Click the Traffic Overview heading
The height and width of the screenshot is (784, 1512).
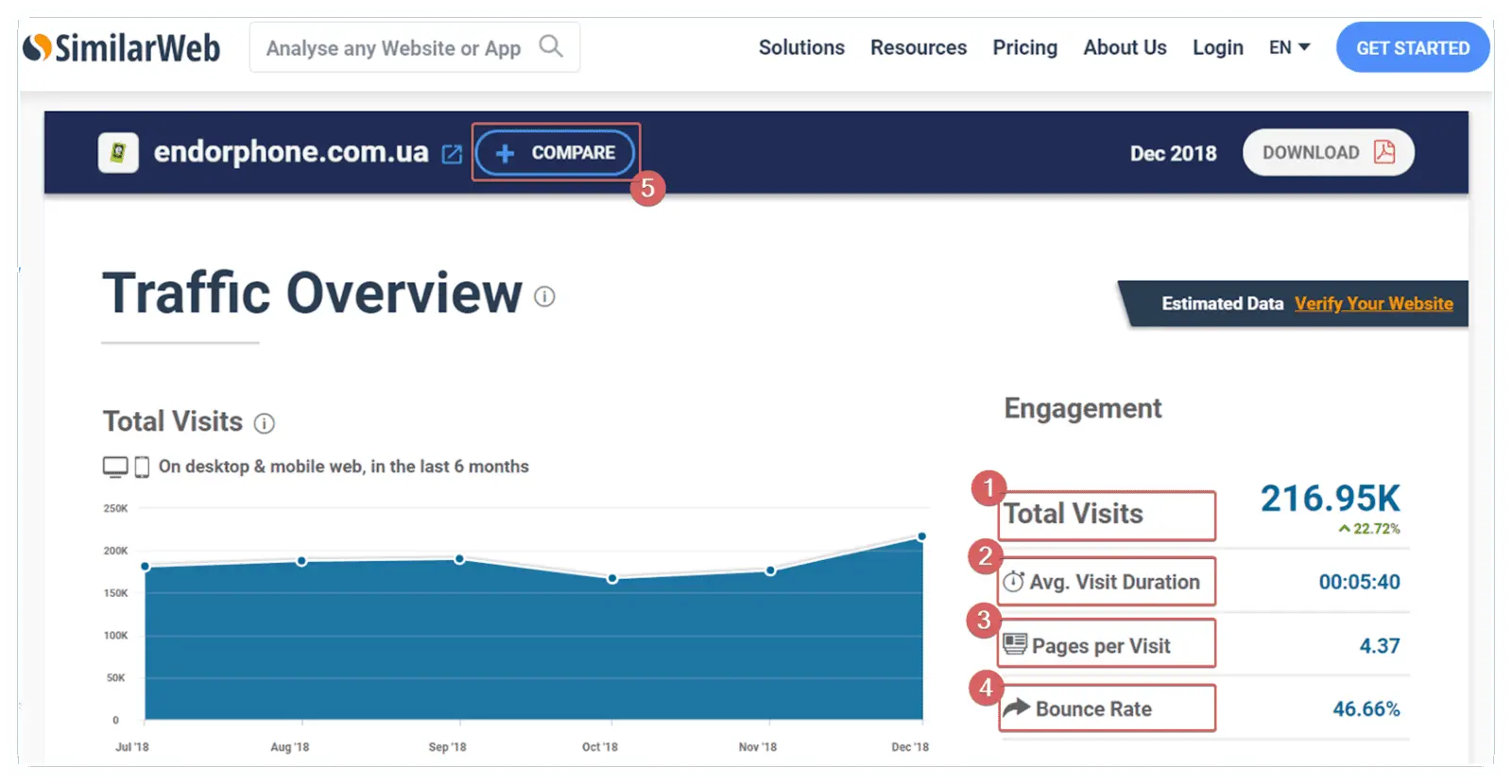[312, 293]
